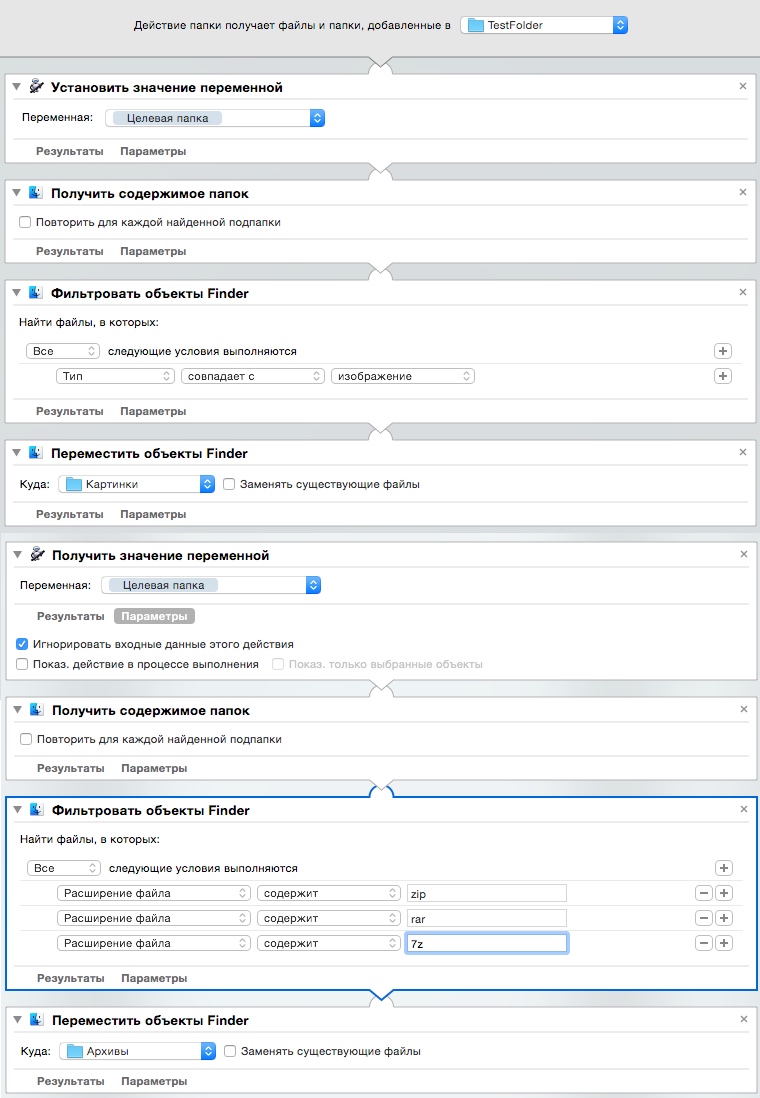The image size is (760, 1098).
Task: Click the Automator icon of 'Получить значение переменной'
Action: pyautogui.click(x=36, y=555)
